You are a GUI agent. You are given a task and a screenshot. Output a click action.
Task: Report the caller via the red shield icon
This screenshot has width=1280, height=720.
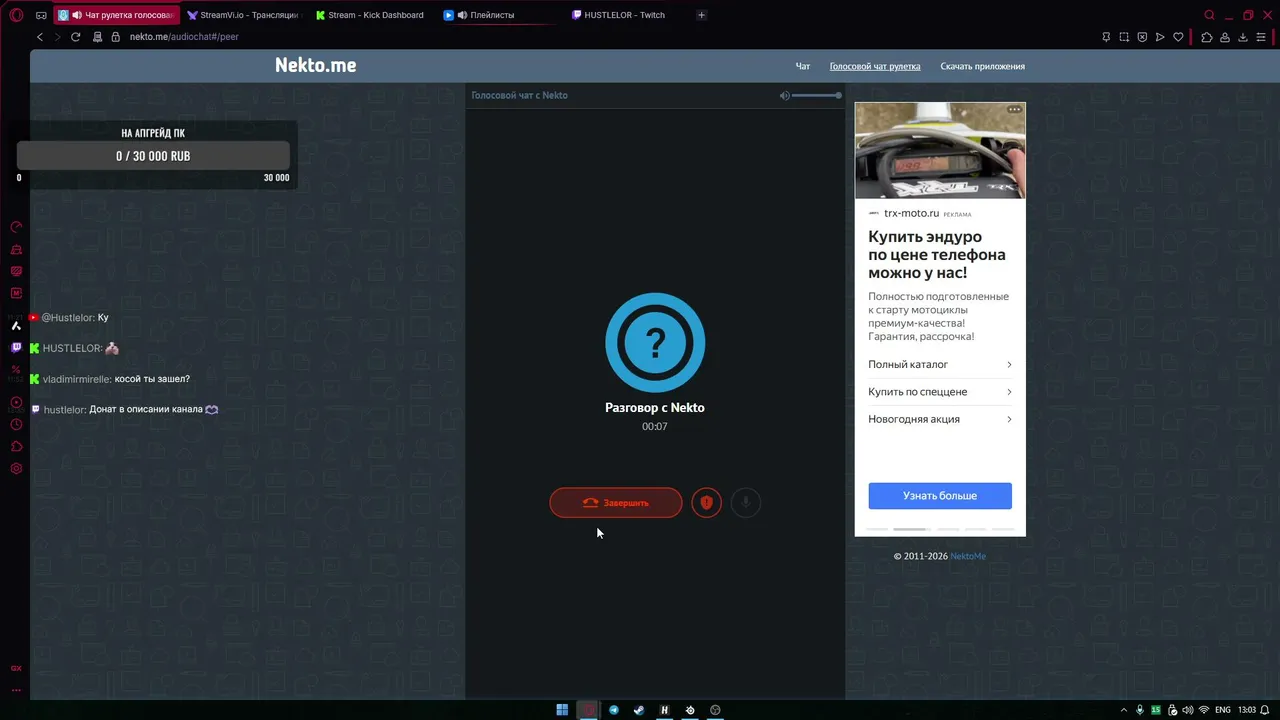(x=706, y=503)
